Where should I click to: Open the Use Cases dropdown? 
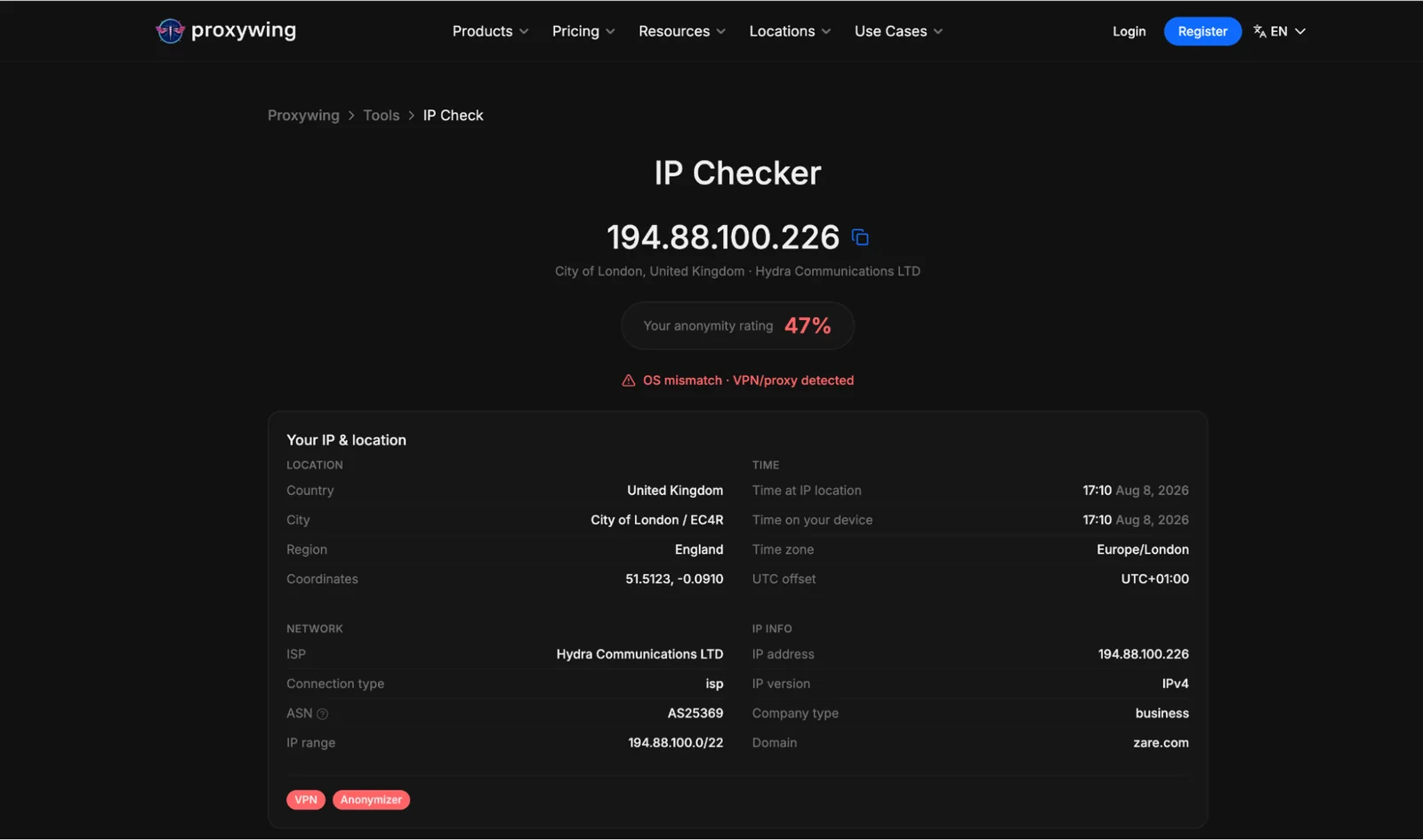898,31
